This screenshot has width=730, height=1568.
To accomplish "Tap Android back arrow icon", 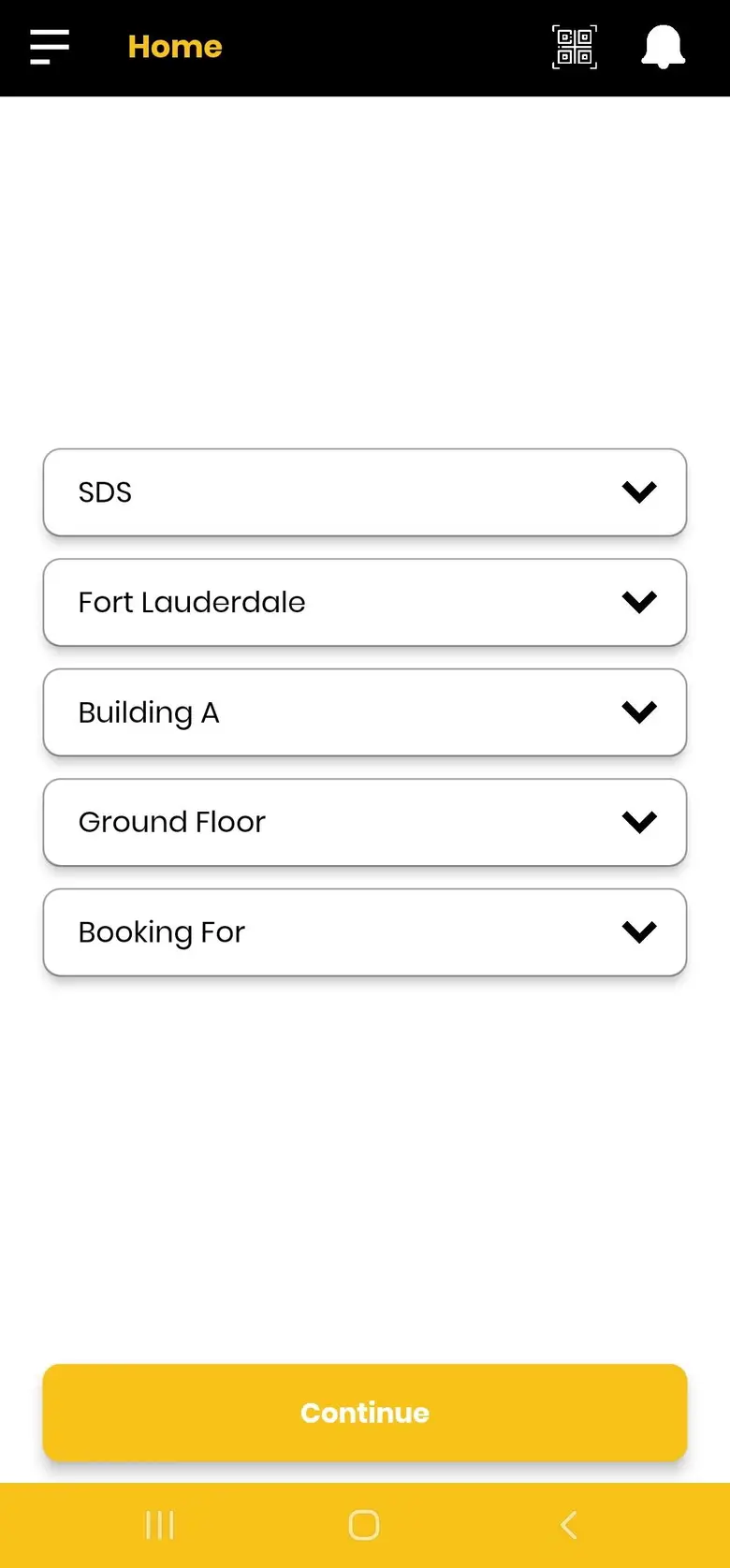I will (x=568, y=1525).
